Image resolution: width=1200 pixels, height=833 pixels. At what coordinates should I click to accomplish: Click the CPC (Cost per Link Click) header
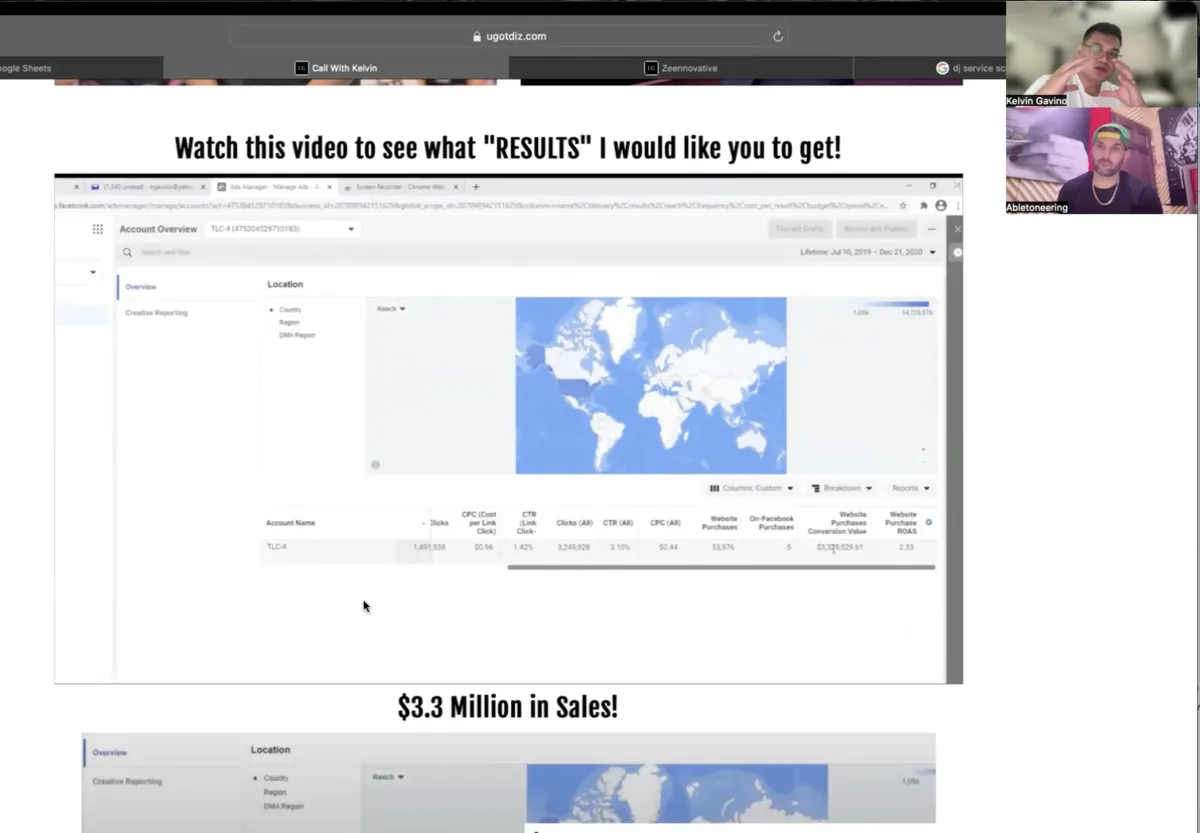pos(478,523)
